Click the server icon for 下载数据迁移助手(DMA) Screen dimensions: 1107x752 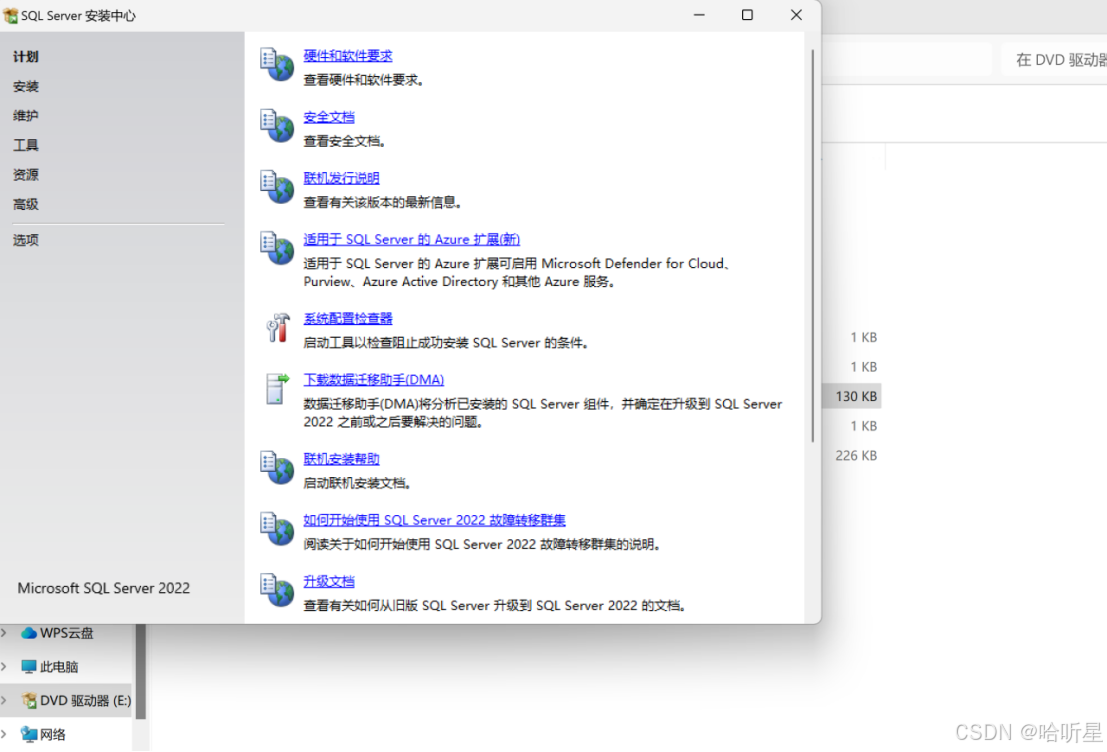coord(277,389)
